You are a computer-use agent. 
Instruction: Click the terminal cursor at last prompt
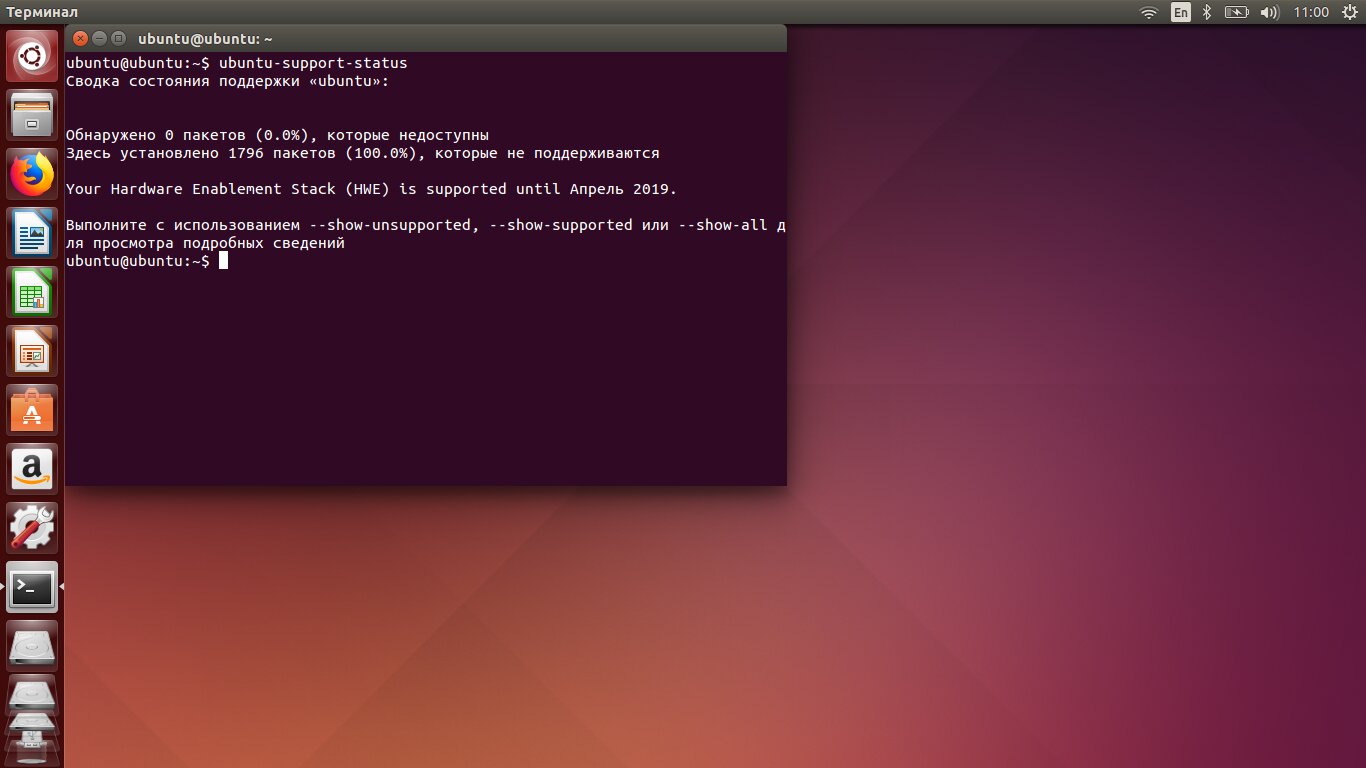pyautogui.click(x=224, y=261)
